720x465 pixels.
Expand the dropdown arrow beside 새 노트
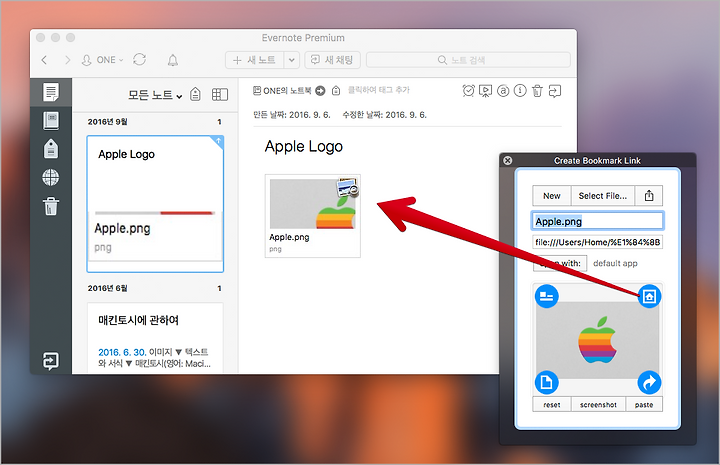point(292,60)
